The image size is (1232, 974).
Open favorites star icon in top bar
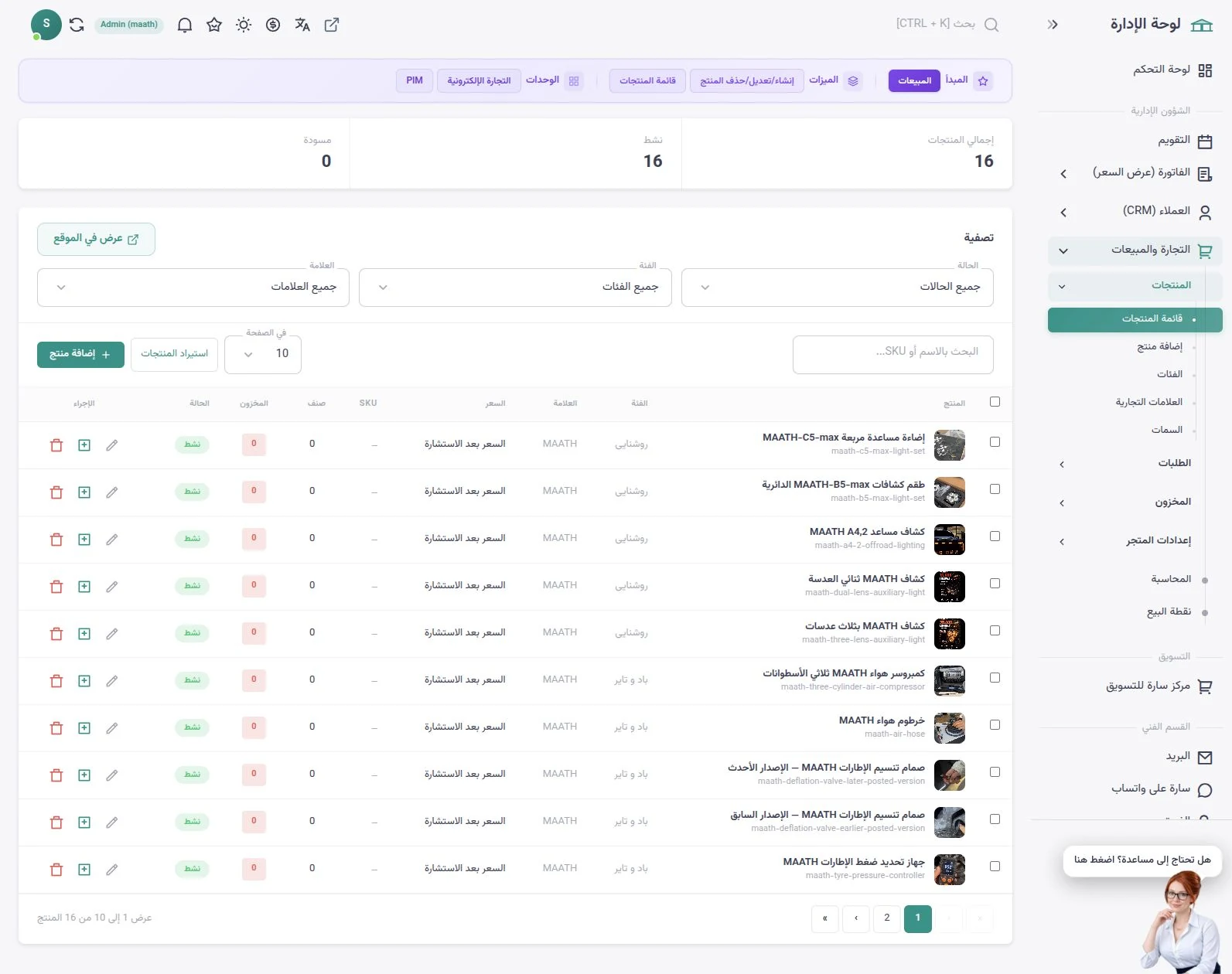click(x=214, y=25)
